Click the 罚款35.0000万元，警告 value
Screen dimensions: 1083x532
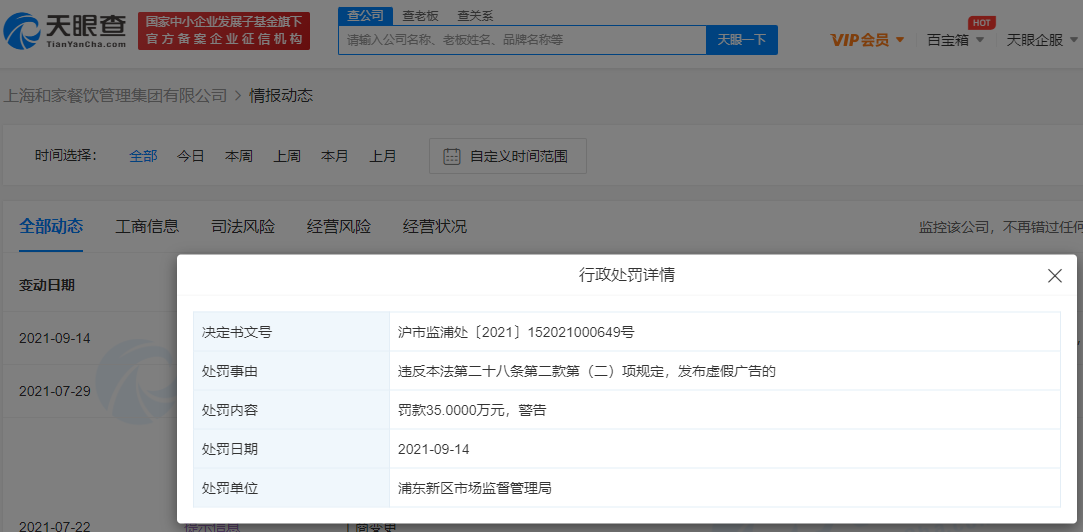click(x=472, y=410)
